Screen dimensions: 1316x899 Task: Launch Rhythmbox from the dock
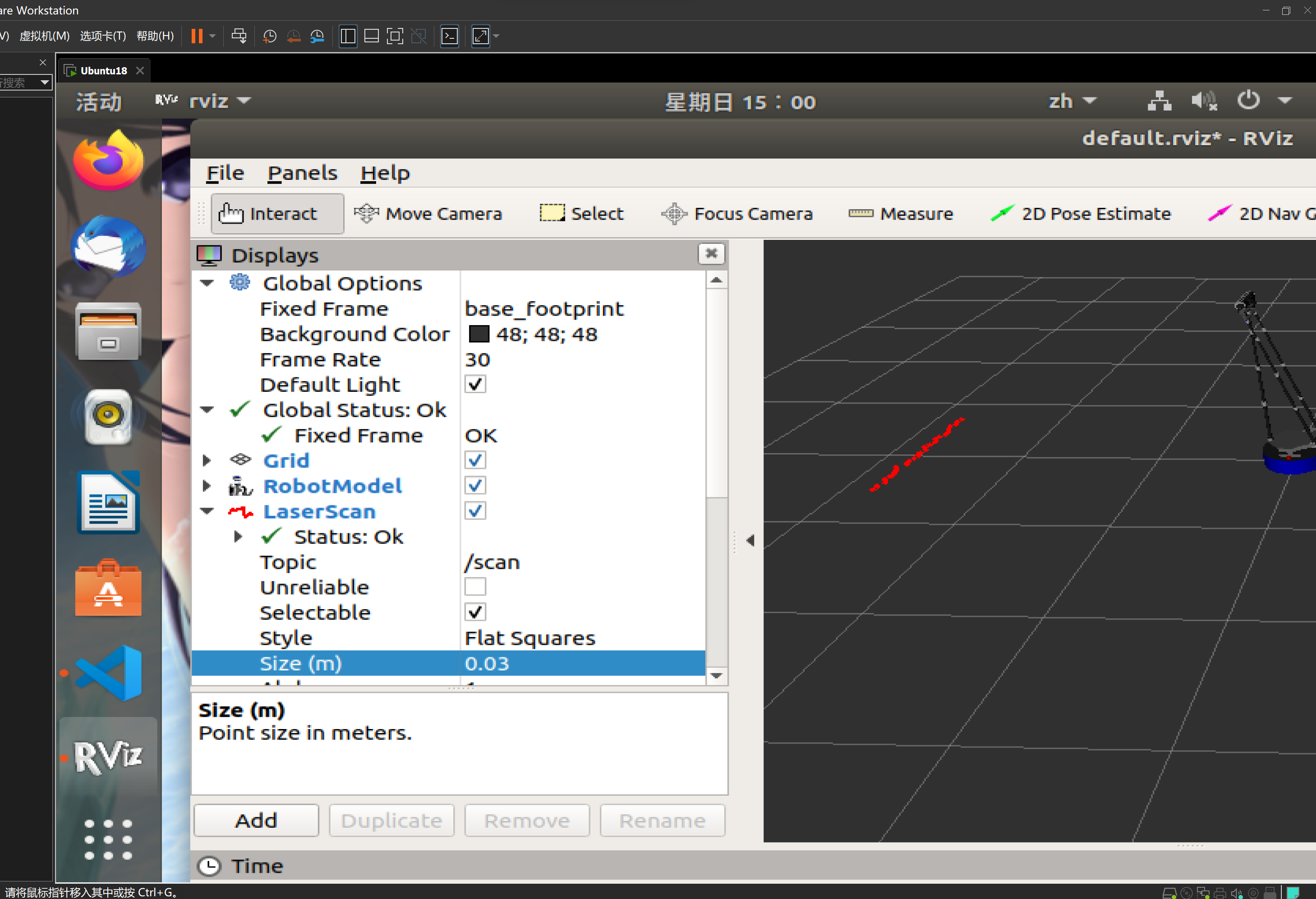point(108,417)
